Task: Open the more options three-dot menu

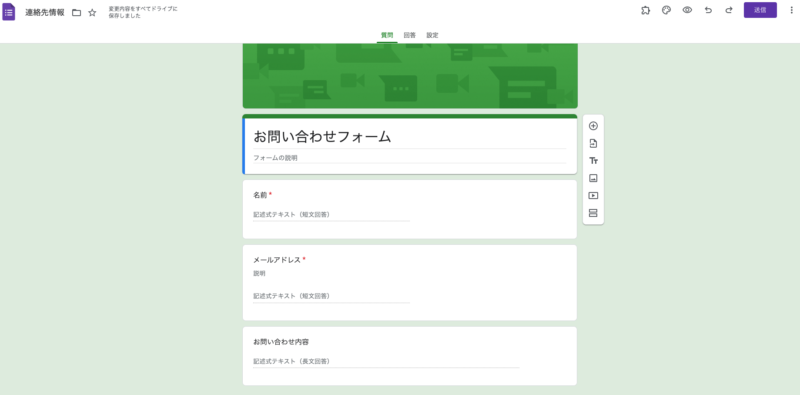Action: click(791, 10)
